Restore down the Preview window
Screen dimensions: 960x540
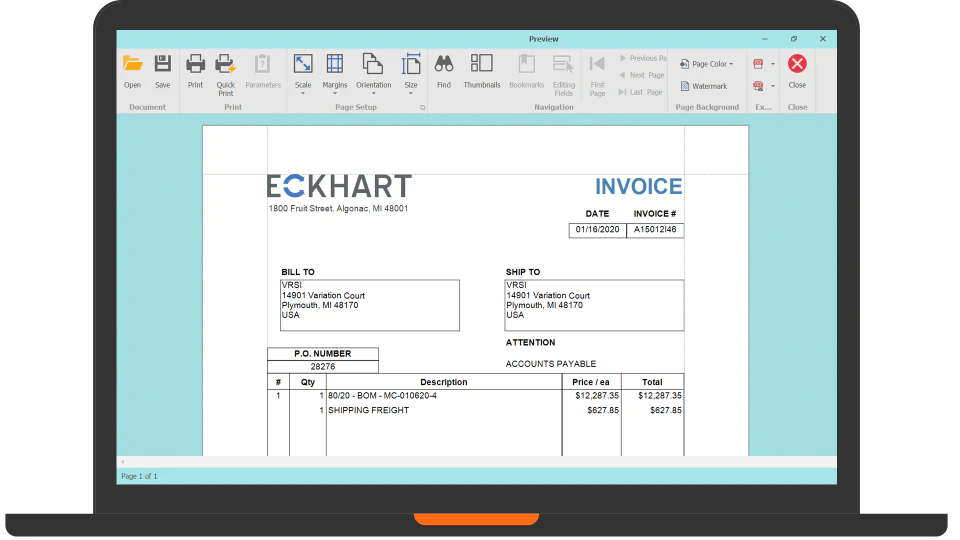(x=793, y=39)
